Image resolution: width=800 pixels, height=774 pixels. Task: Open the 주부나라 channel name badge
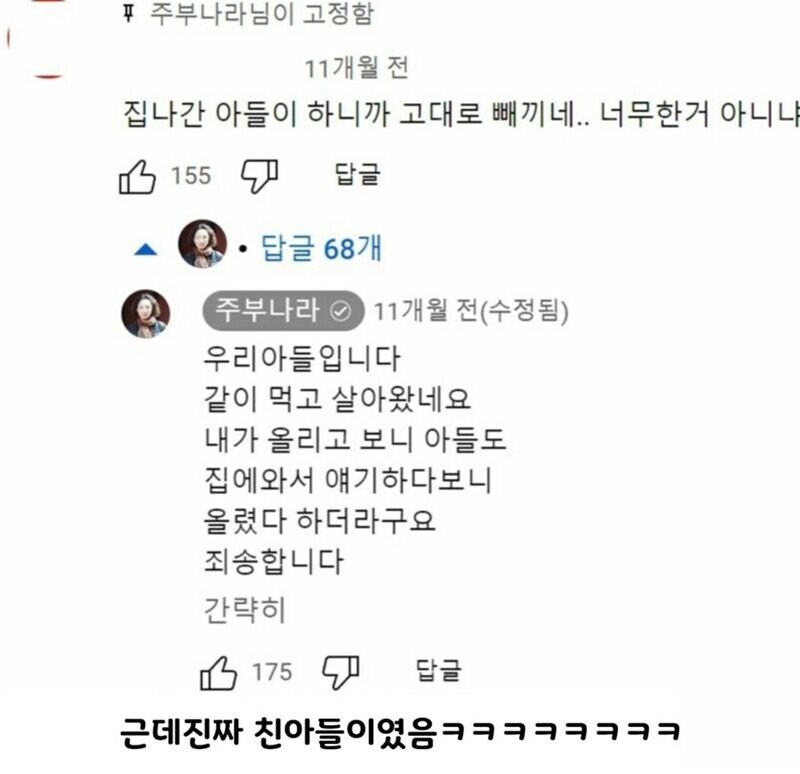tap(283, 310)
